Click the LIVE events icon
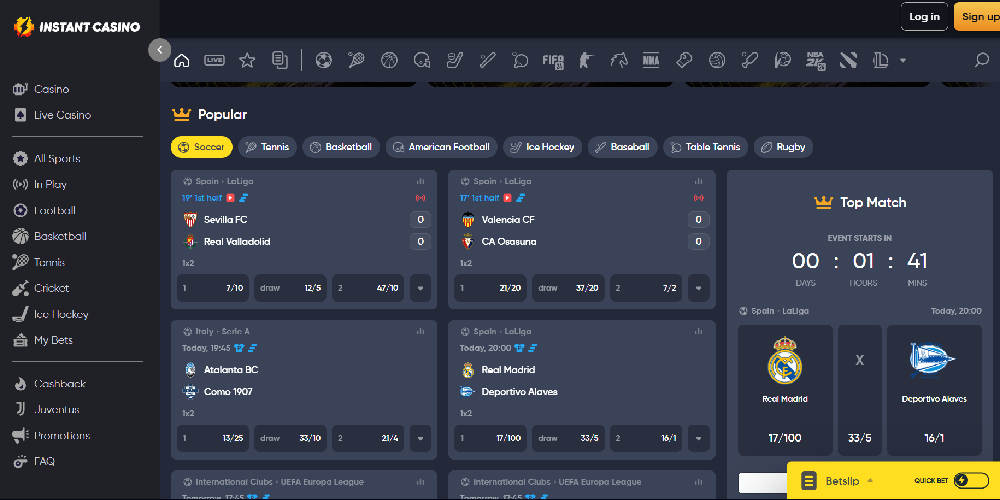Viewport: 1000px width, 500px height. pos(214,60)
